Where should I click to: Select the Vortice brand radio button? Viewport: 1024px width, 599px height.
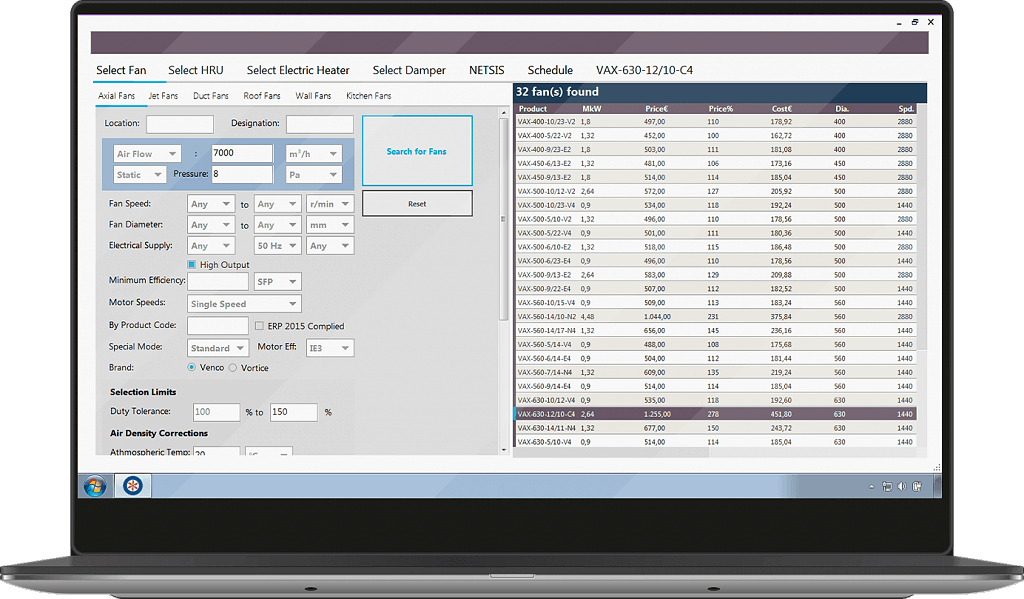point(234,368)
